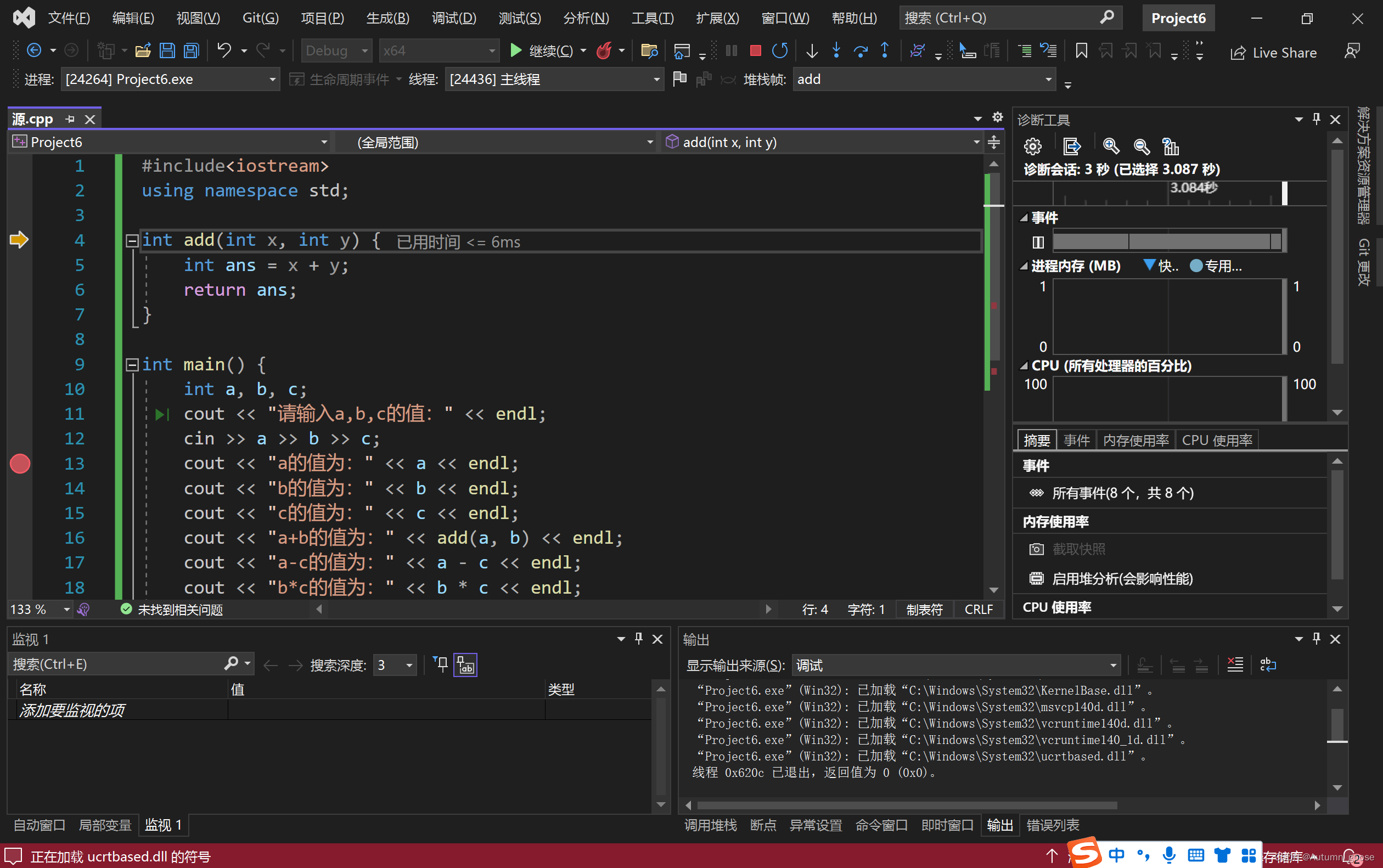Collapse the main function code block

point(132,365)
